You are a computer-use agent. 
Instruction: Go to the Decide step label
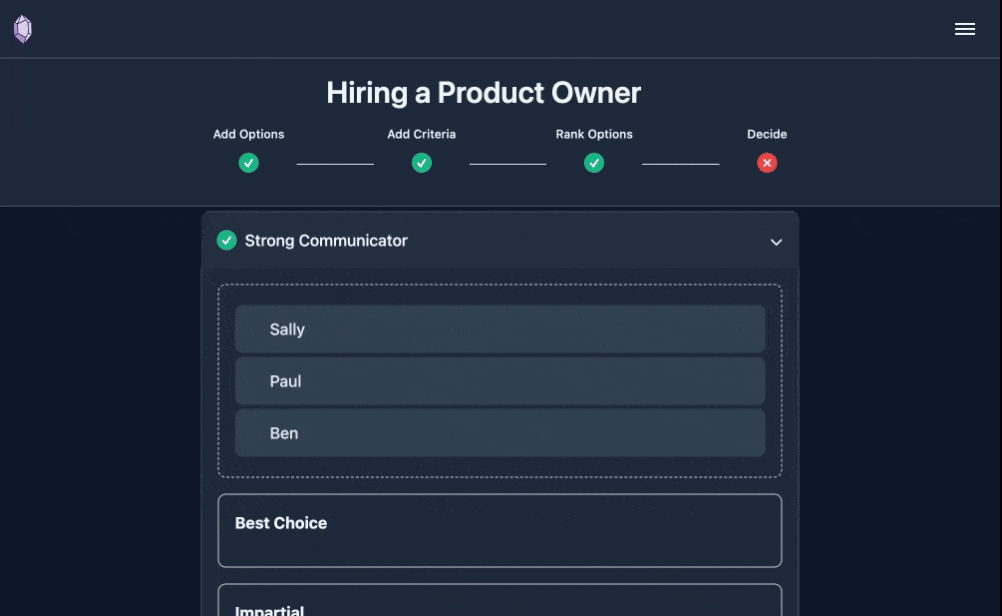[767, 134]
